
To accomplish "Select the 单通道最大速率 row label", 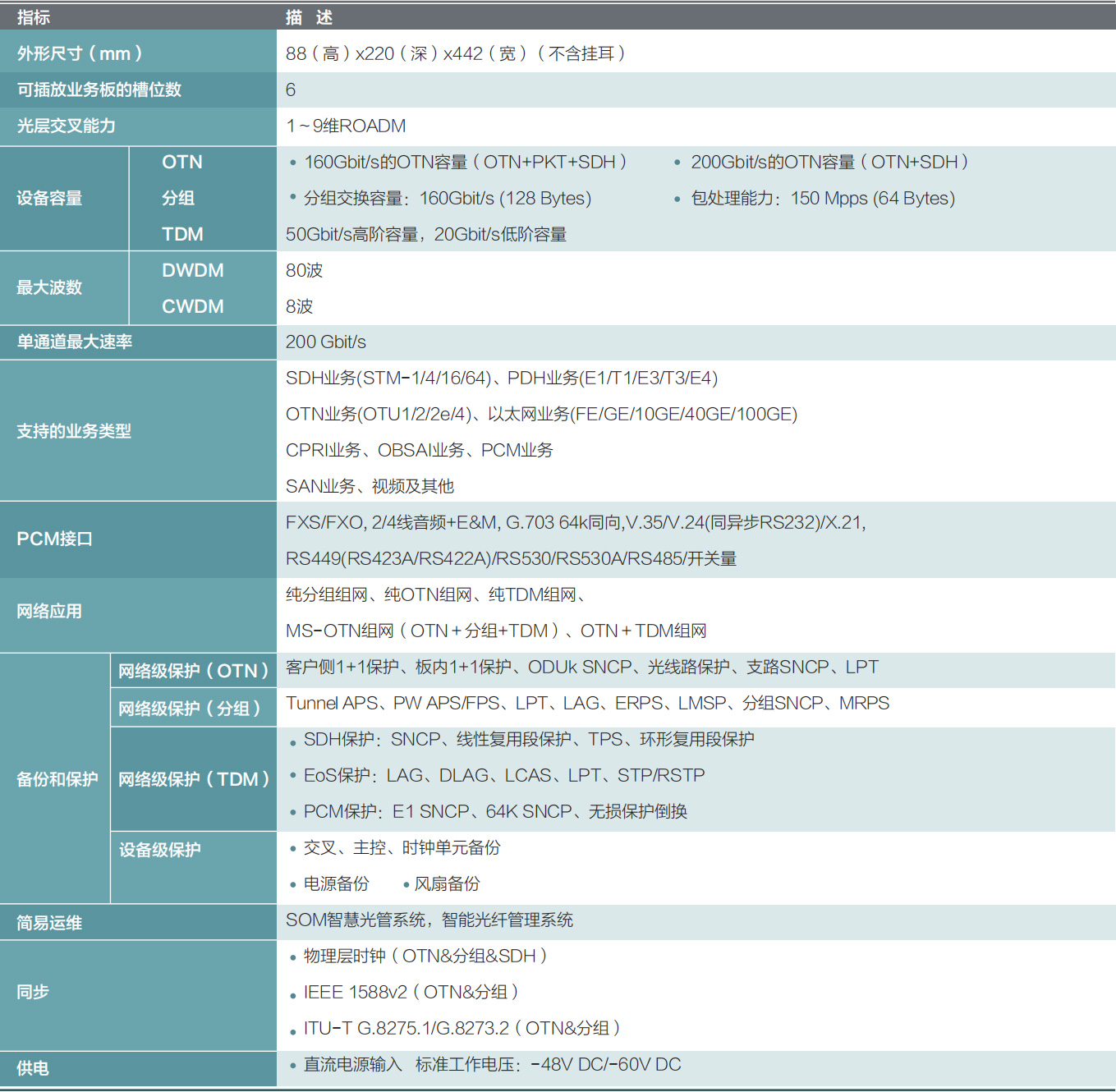I will [75, 342].
